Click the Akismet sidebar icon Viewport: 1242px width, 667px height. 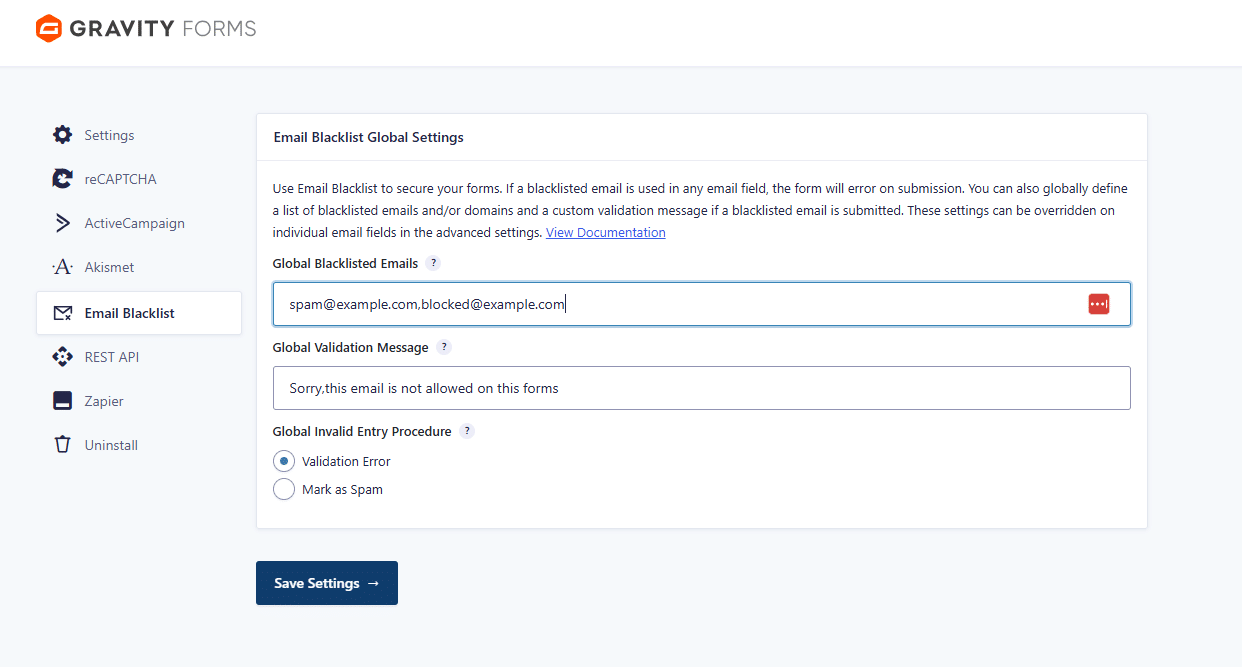tap(62, 267)
